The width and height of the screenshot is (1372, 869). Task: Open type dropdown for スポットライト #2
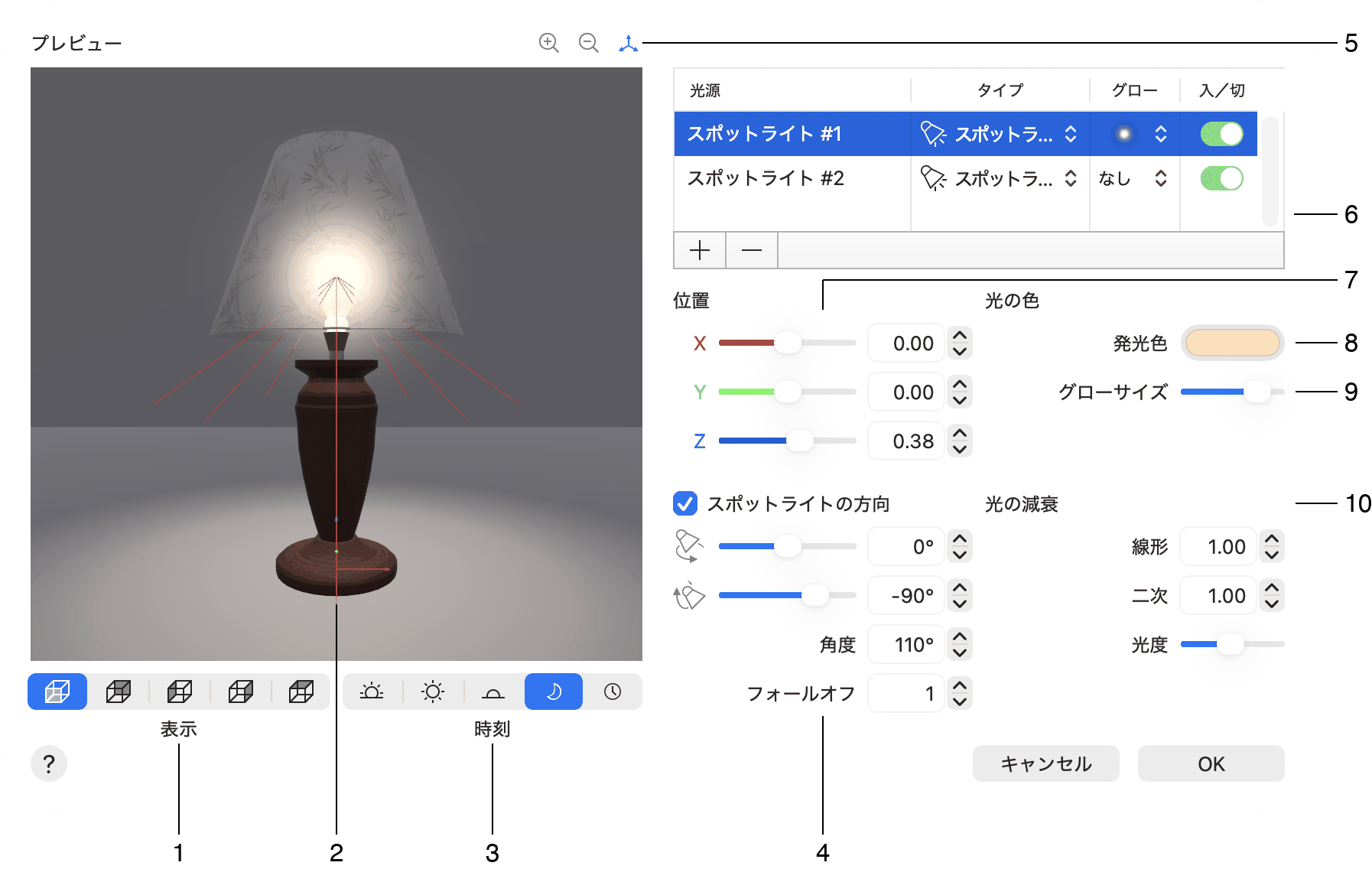tap(999, 178)
